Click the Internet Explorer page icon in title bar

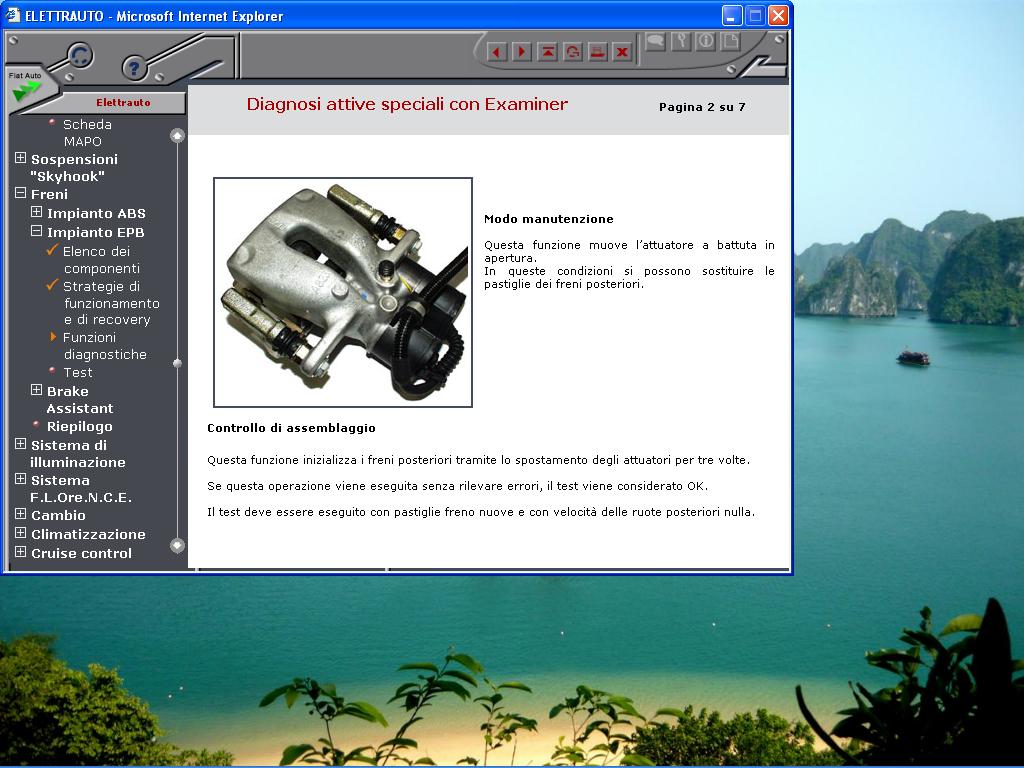point(12,14)
